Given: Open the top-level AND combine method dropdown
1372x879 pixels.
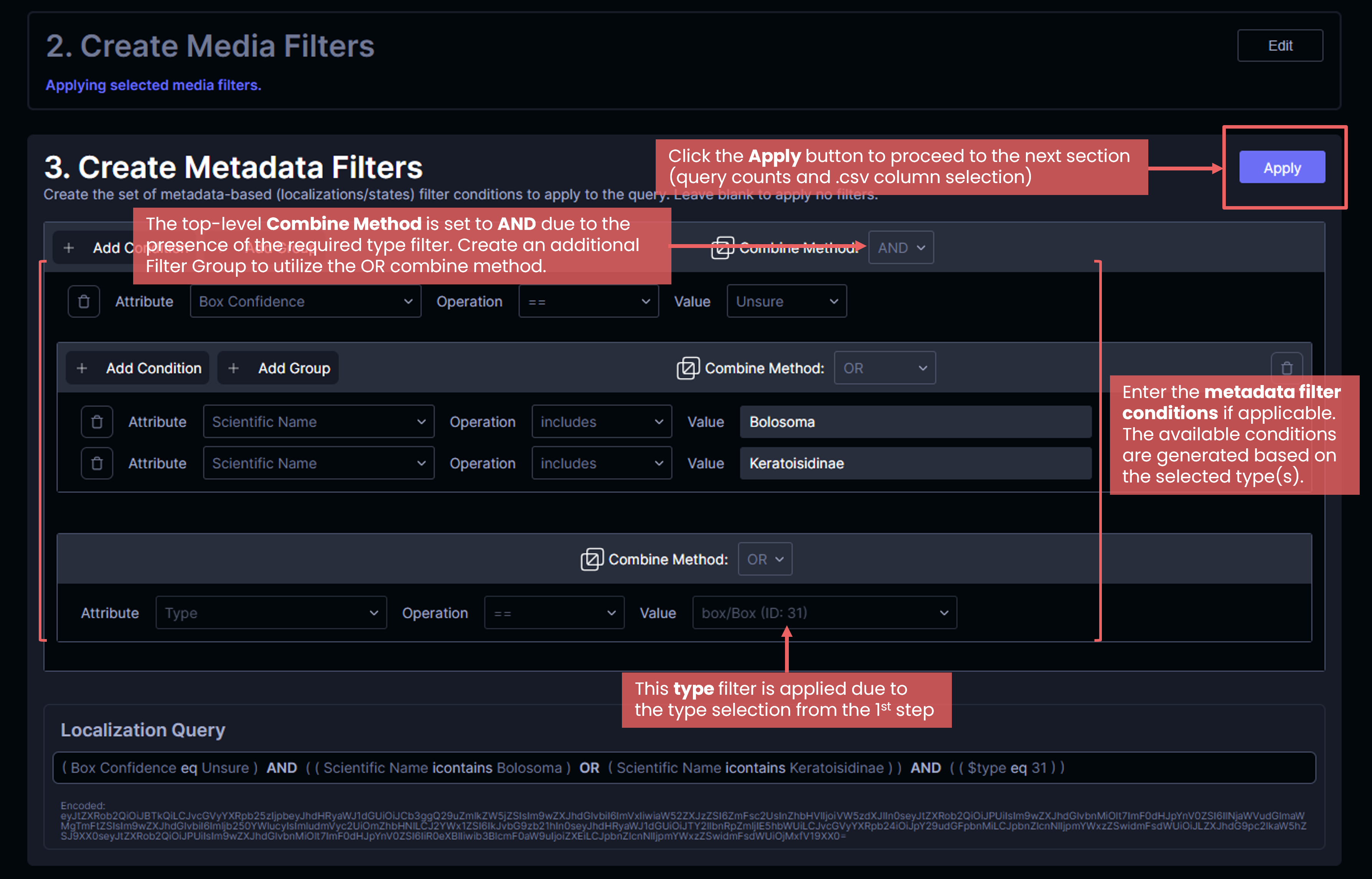Looking at the screenshot, I should pyautogui.click(x=901, y=248).
